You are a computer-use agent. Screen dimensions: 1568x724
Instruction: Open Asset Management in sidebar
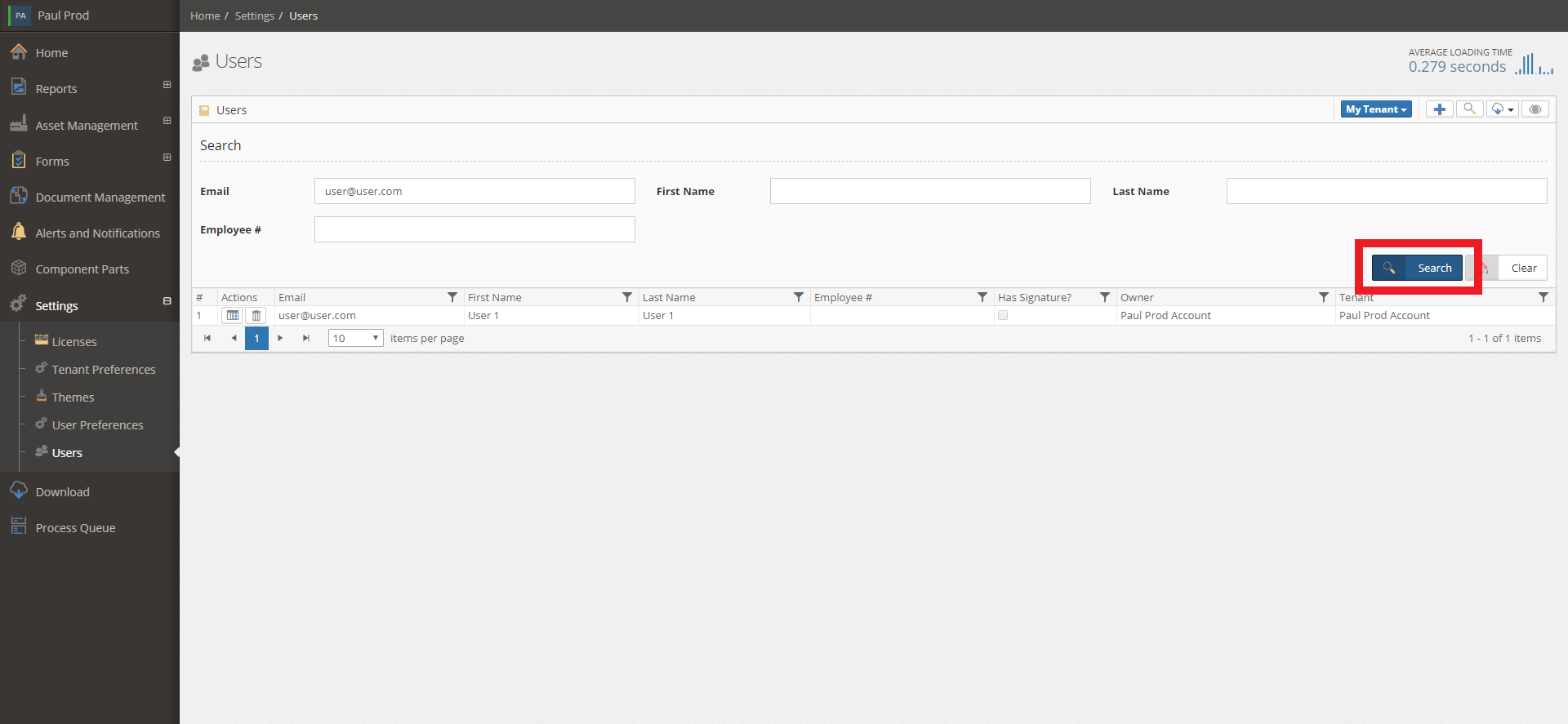click(87, 126)
